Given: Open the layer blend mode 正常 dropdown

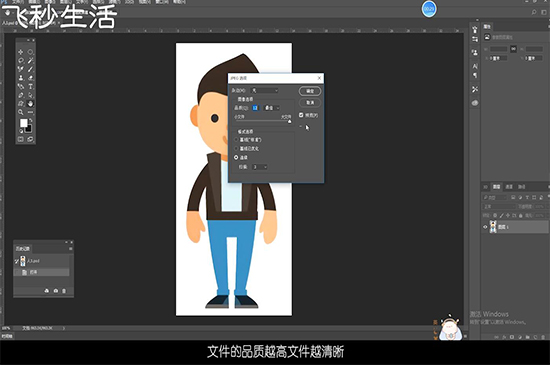Looking at the screenshot, I should (x=499, y=207).
